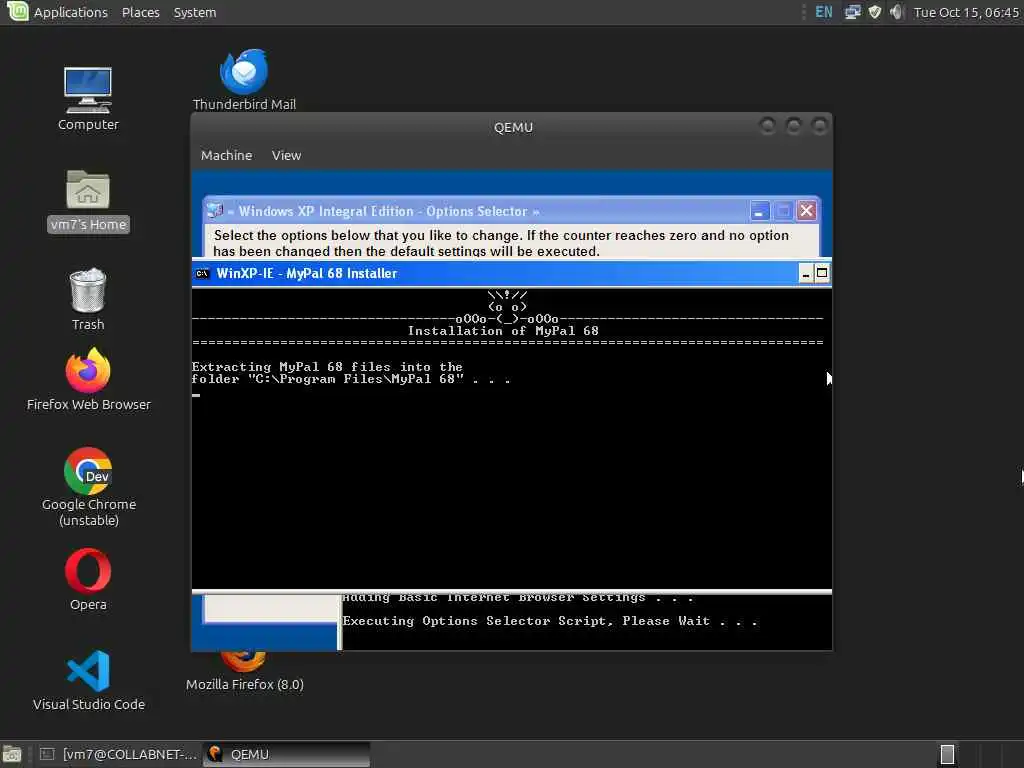Screen dimensions: 1024x768
Task: Click the QEMU window title bar
Action: 513,127
